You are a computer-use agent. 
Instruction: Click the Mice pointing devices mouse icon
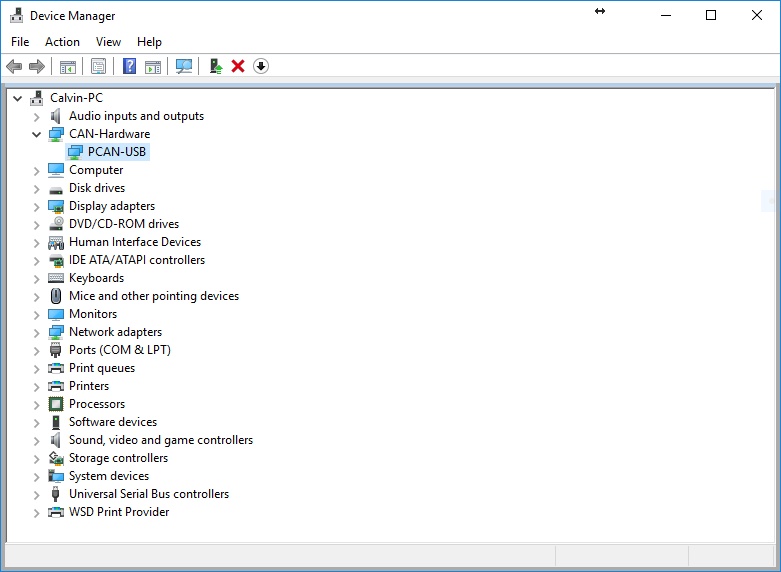pos(56,296)
